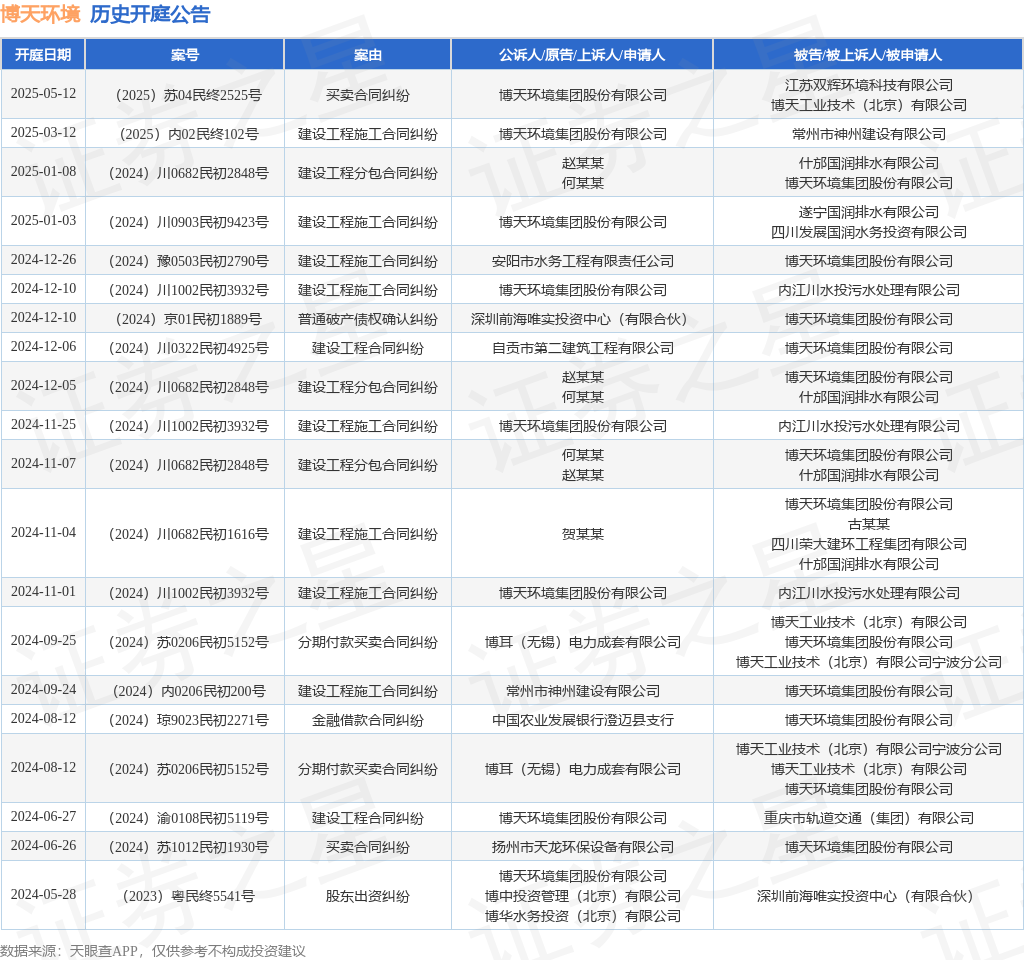Select date cell 2024-12-26
The image size is (1024, 960).
click(43, 259)
